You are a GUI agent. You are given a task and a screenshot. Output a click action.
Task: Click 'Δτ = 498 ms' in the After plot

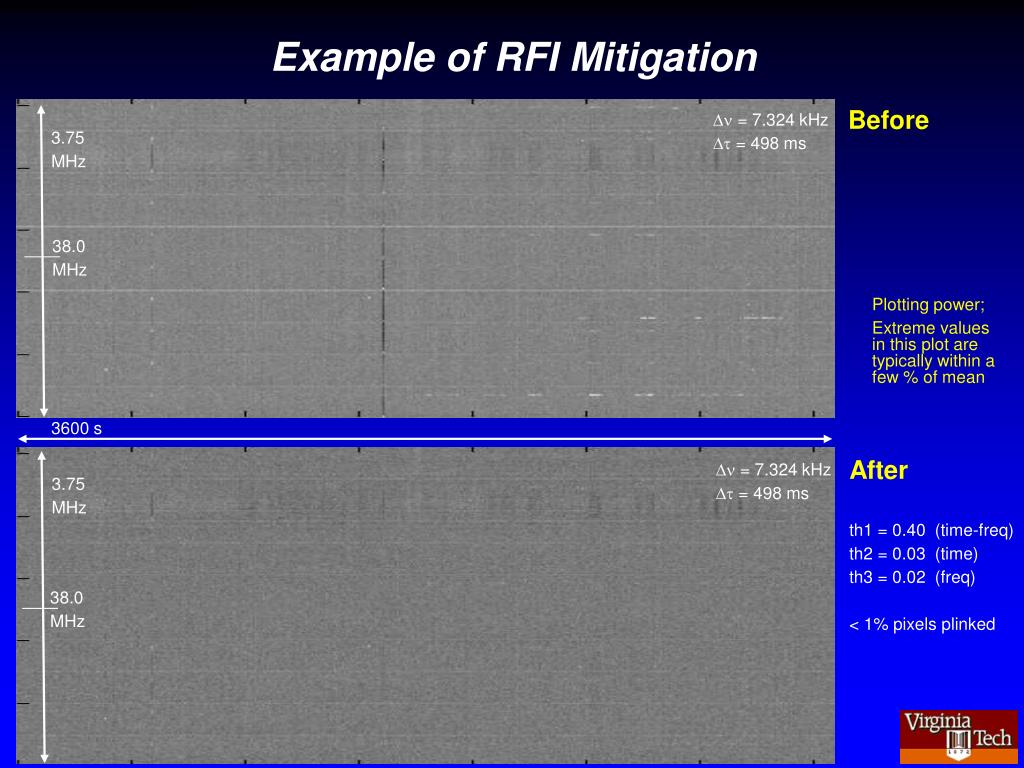762,493
